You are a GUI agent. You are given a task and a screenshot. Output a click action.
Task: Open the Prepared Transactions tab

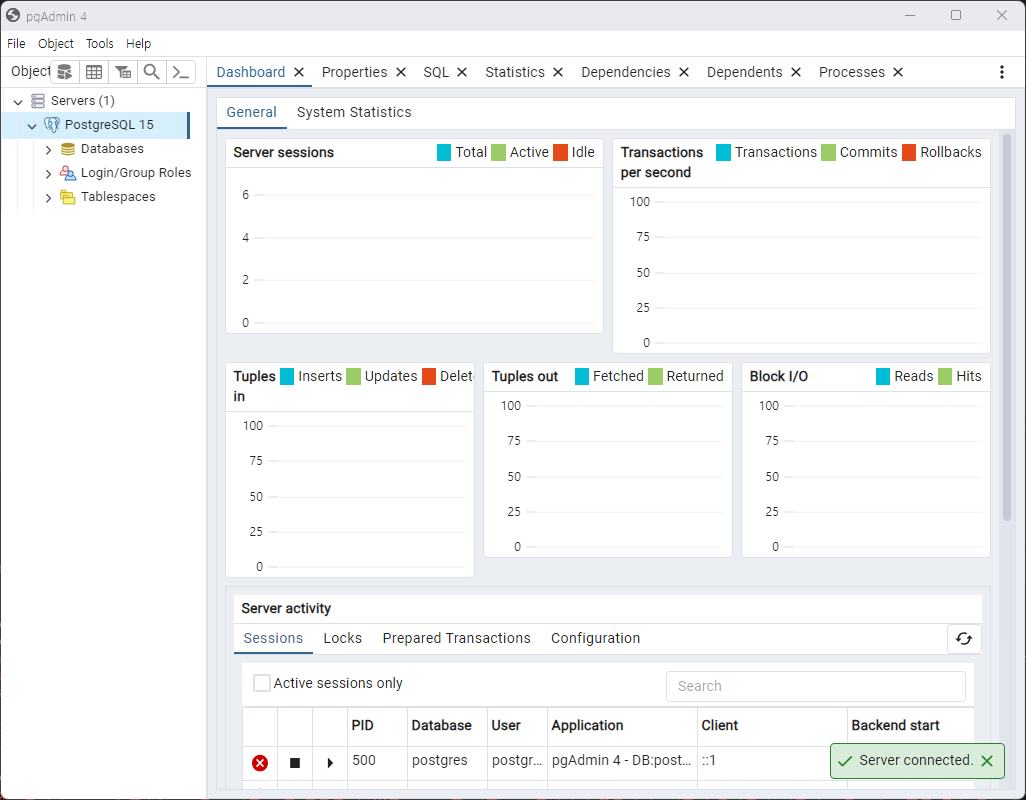click(x=456, y=638)
